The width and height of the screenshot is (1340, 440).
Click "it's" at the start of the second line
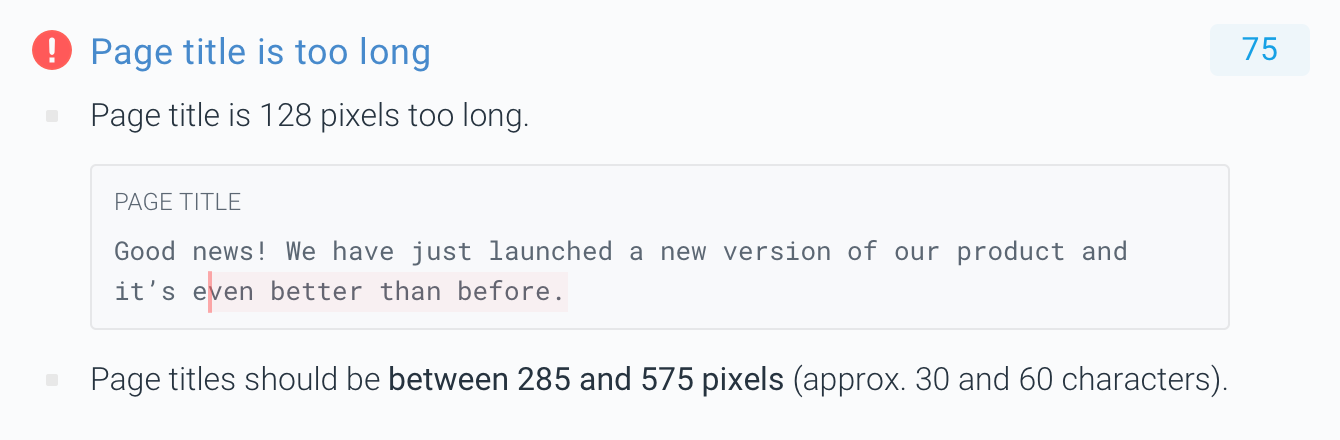[x=145, y=292]
